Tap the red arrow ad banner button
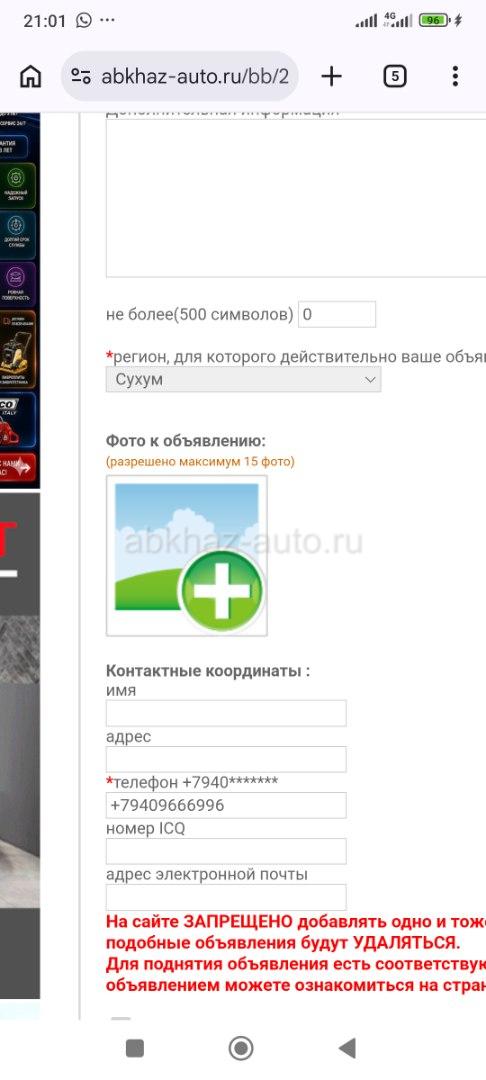The image size is (486, 1080). [18, 468]
